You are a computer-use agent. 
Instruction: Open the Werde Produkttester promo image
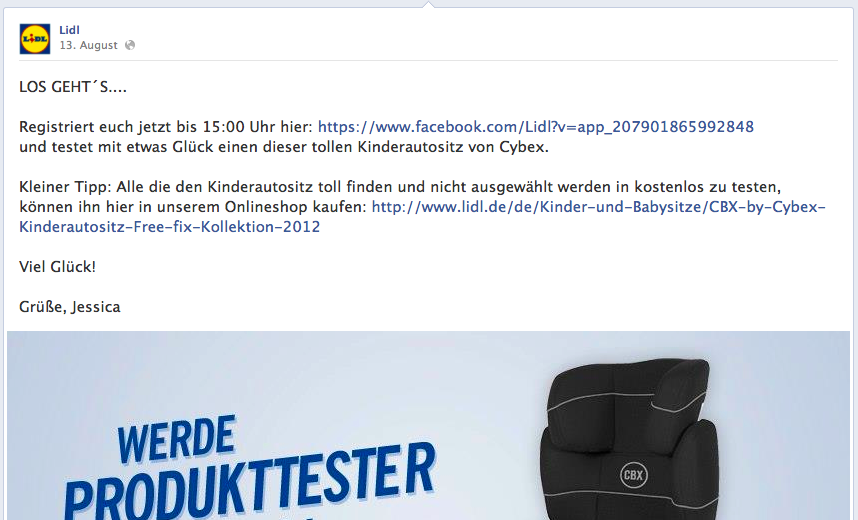tap(428, 425)
